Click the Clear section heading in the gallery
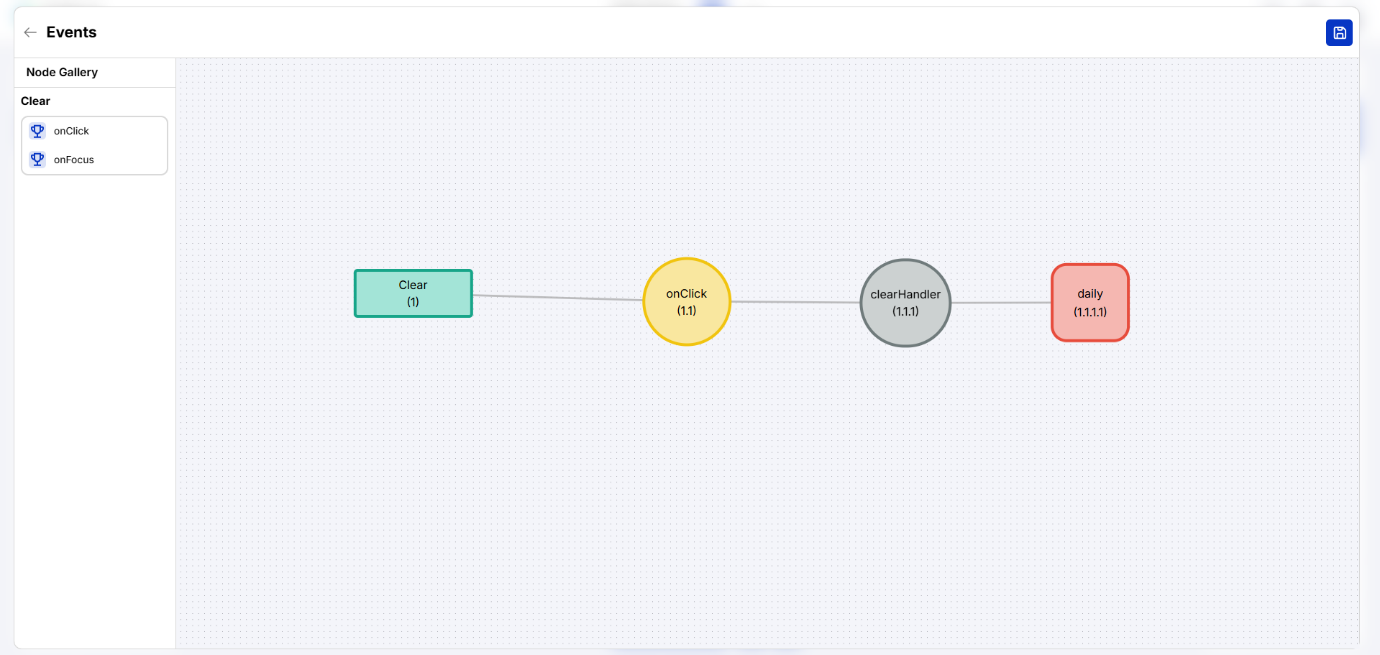1380x655 pixels. (36, 101)
